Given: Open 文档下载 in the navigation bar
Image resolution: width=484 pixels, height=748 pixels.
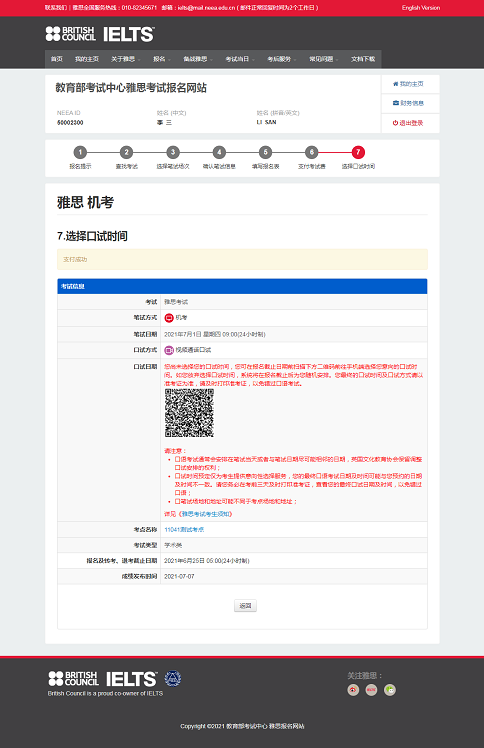Looking at the screenshot, I should (363, 59).
